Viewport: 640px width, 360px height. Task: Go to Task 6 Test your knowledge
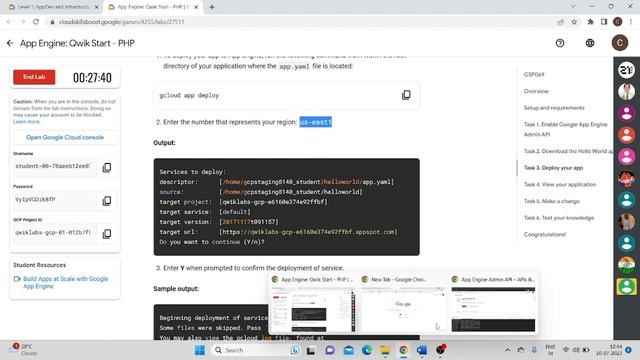pos(559,218)
